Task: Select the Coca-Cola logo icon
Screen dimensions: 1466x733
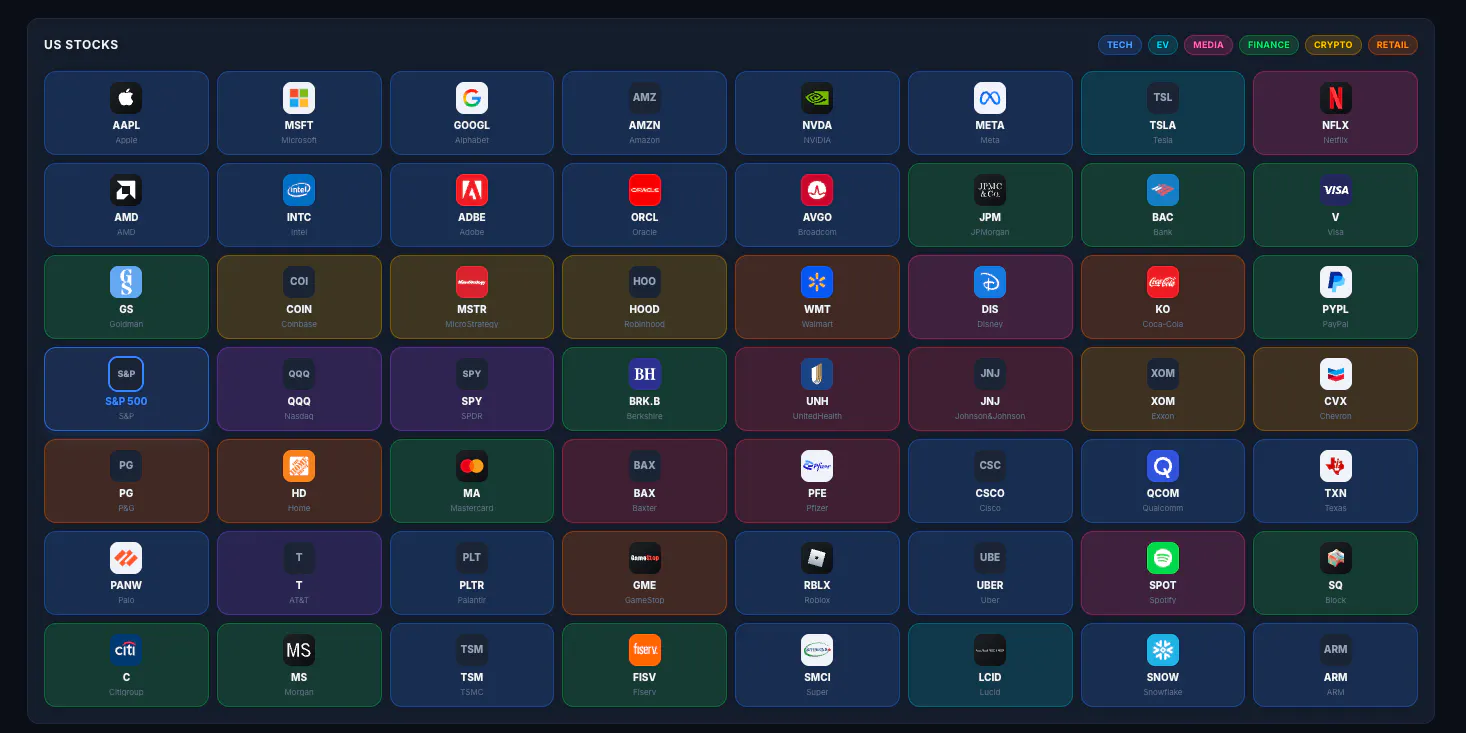Action: [x=1163, y=282]
